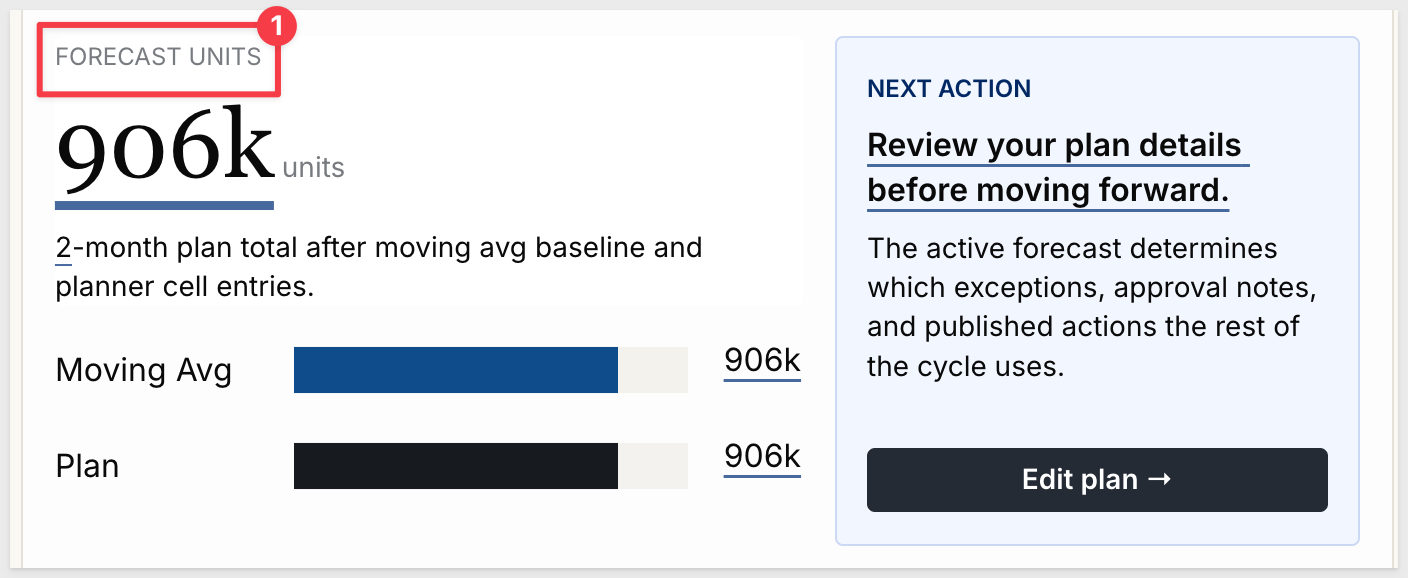Viewport: 1408px width, 578px height.
Task: Open the Plan 906k value link
Action: click(762, 457)
